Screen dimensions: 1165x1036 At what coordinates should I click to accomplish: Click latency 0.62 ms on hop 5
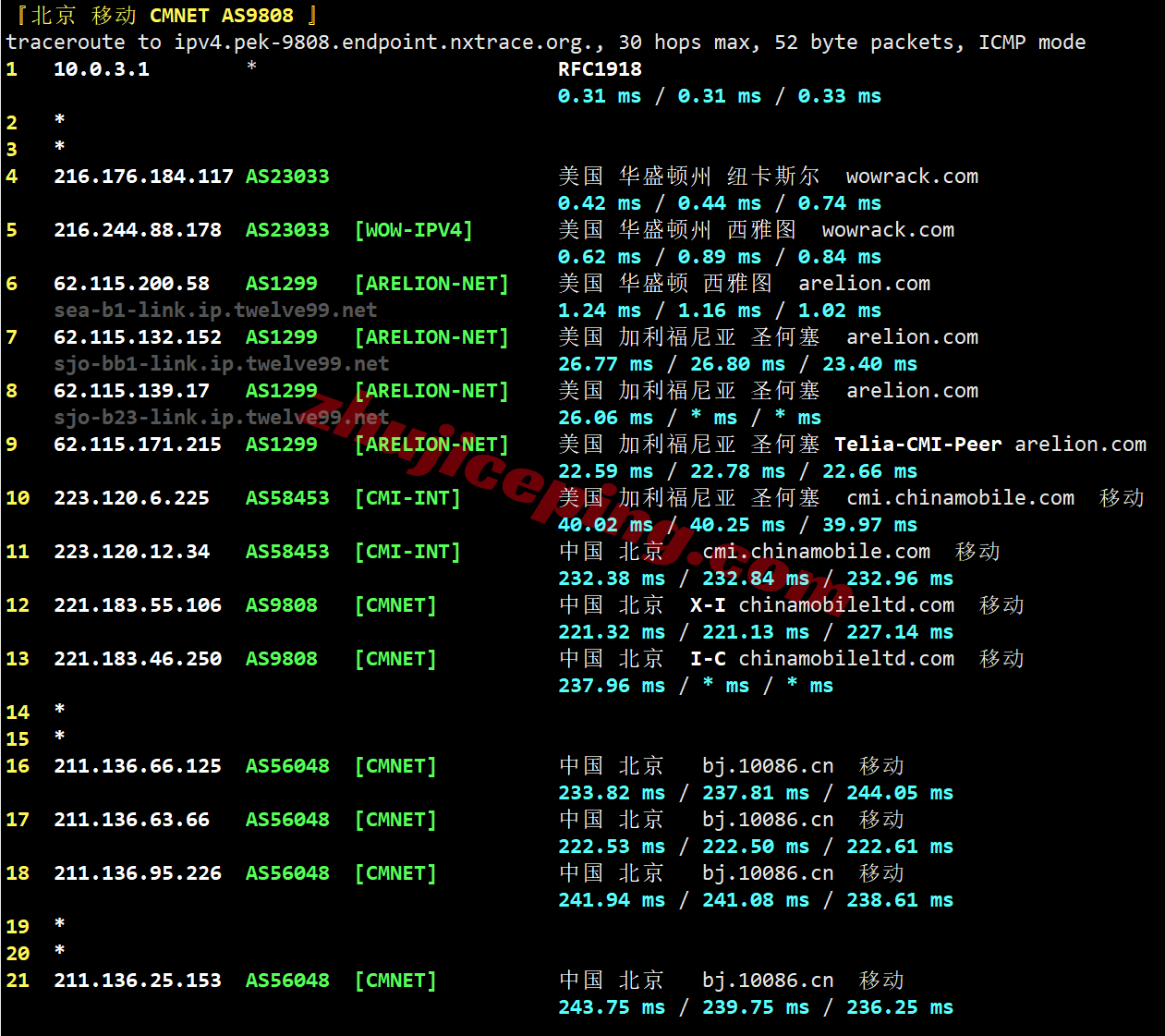pos(600,257)
